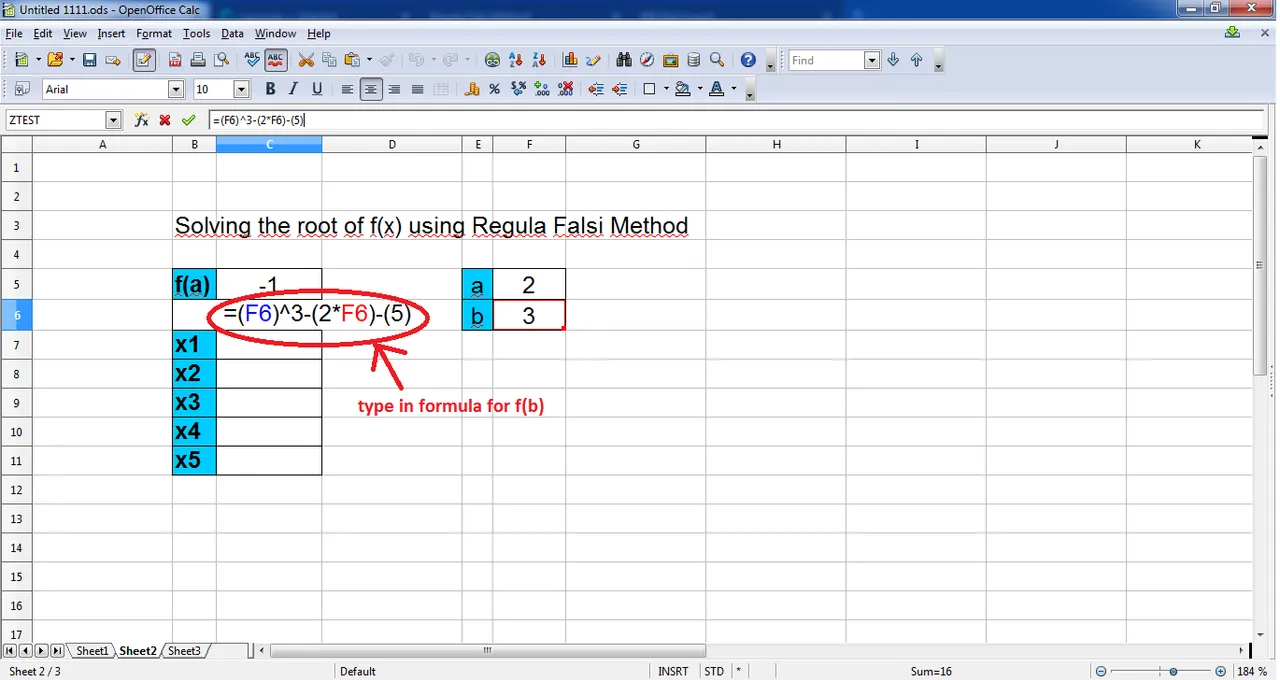Expand the Paste options dropdown arrow
Image resolution: width=1280 pixels, height=680 pixels.
click(369, 60)
